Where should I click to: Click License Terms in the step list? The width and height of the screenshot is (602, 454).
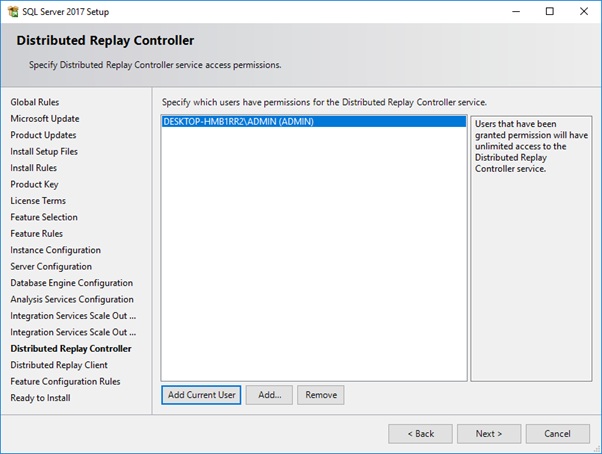click(x=38, y=201)
